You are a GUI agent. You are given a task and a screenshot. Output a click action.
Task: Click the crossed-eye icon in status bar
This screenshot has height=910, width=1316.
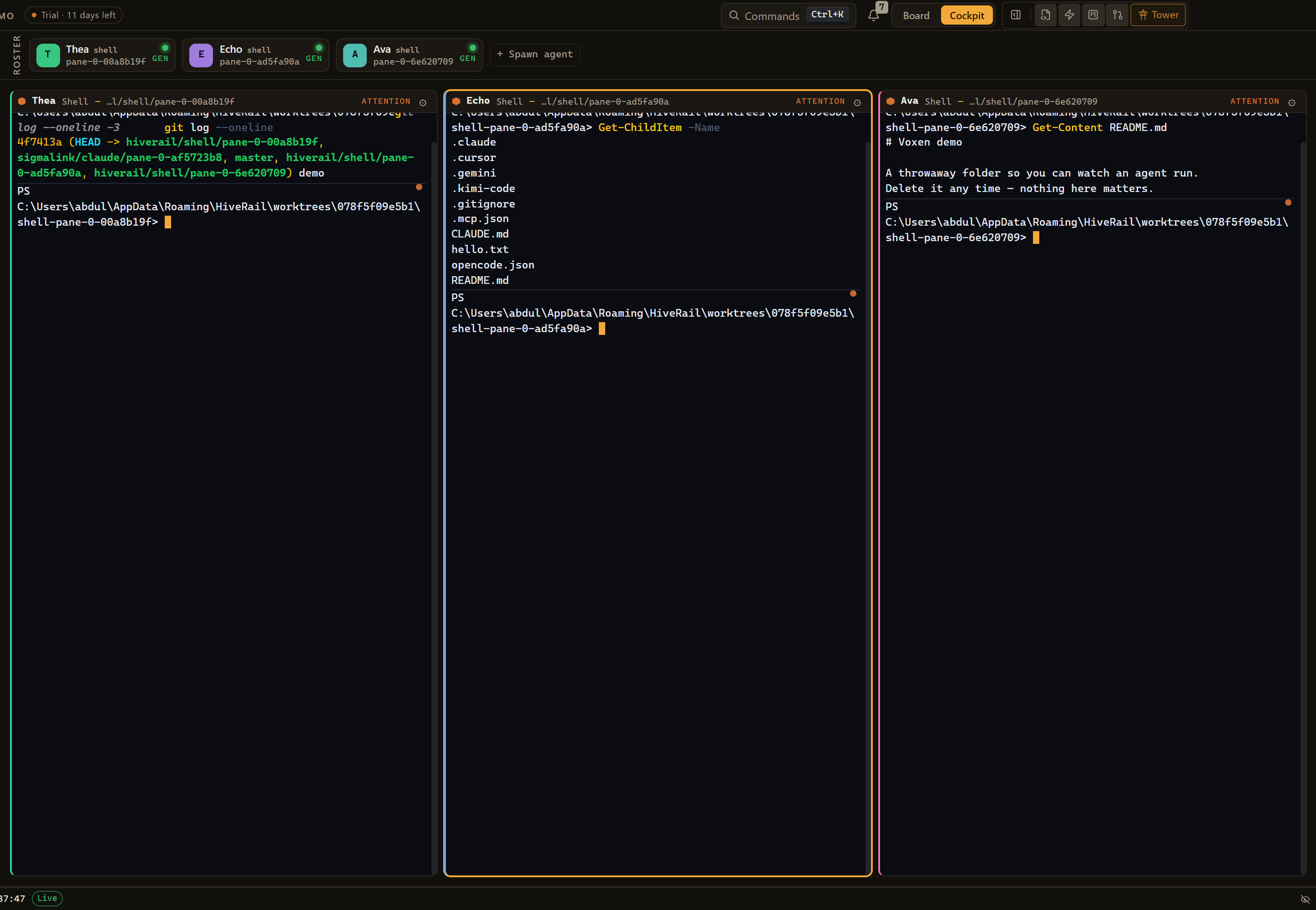(x=1304, y=899)
